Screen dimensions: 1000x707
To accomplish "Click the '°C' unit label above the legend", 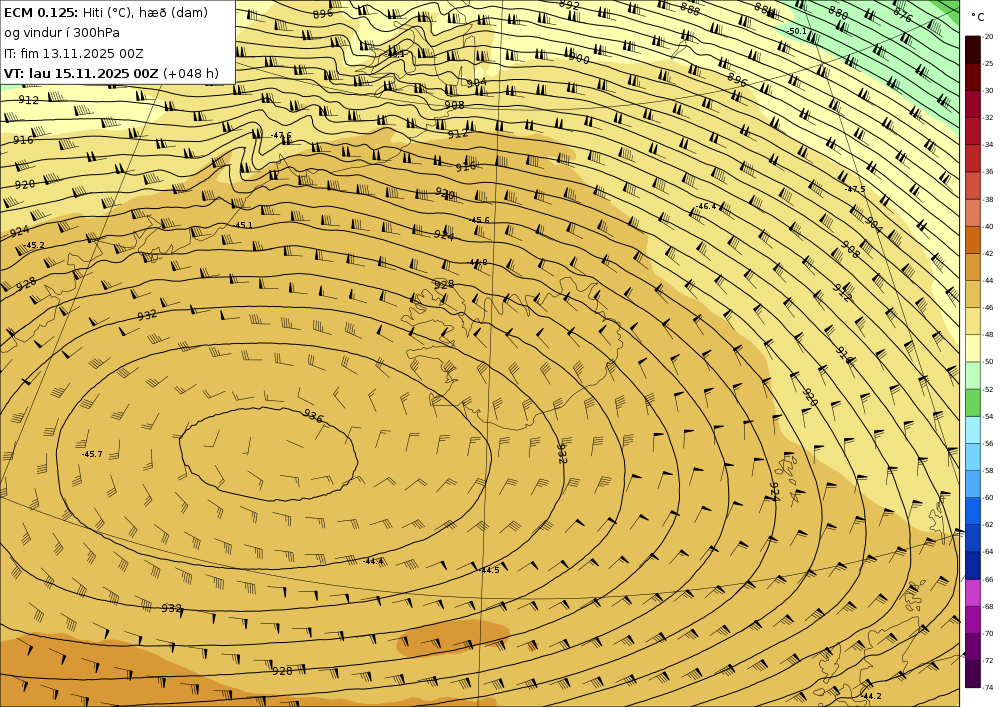I will [978, 17].
